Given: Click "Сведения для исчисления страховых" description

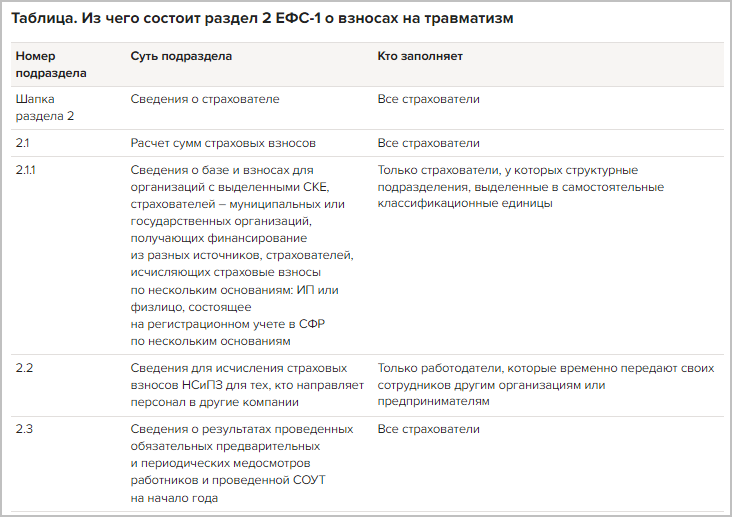Looking at the screenshot, I should 239,368.
